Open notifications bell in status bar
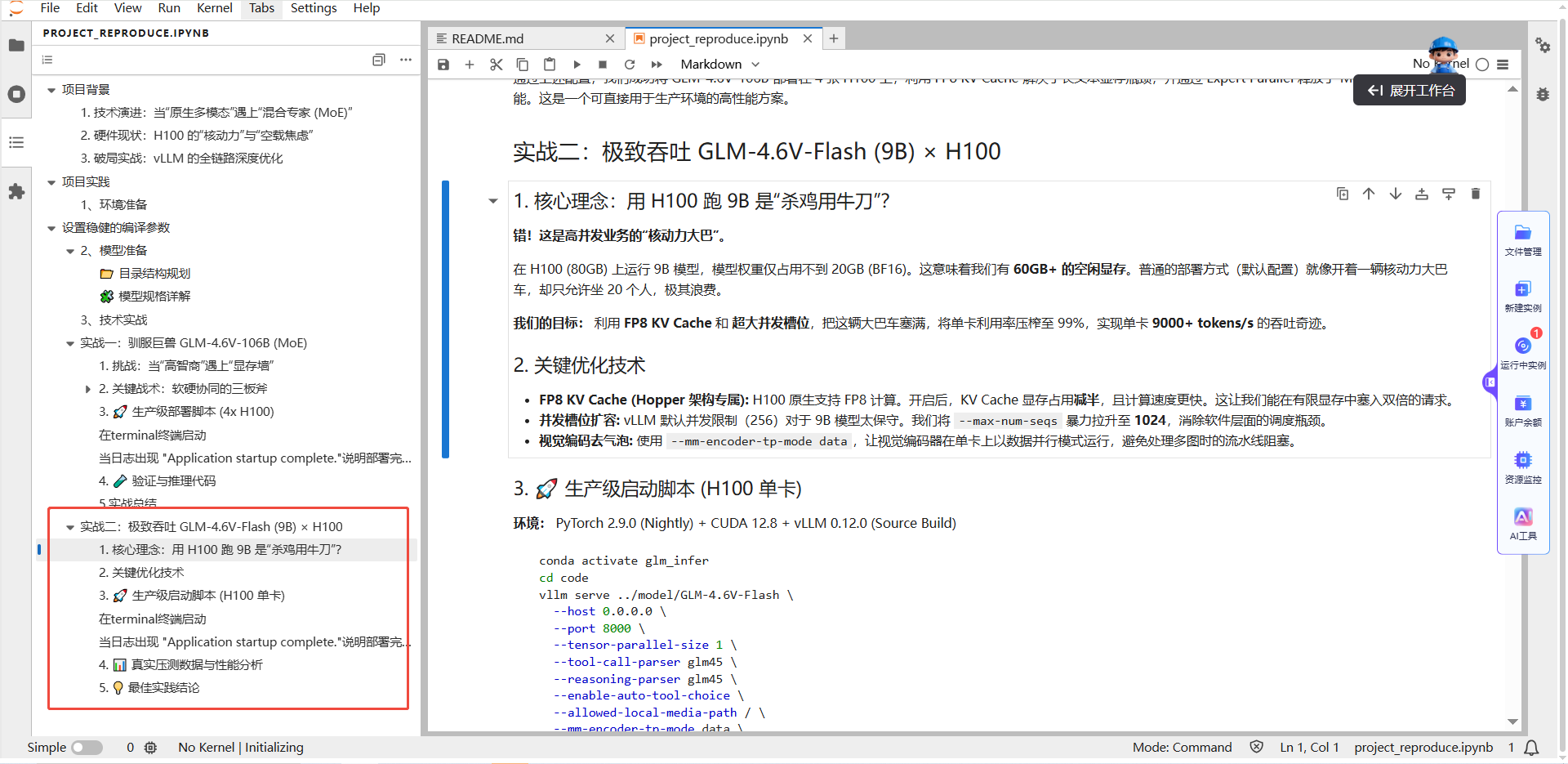The height and width of the screenshot is (764, 1568). (x=1532, y=748)
